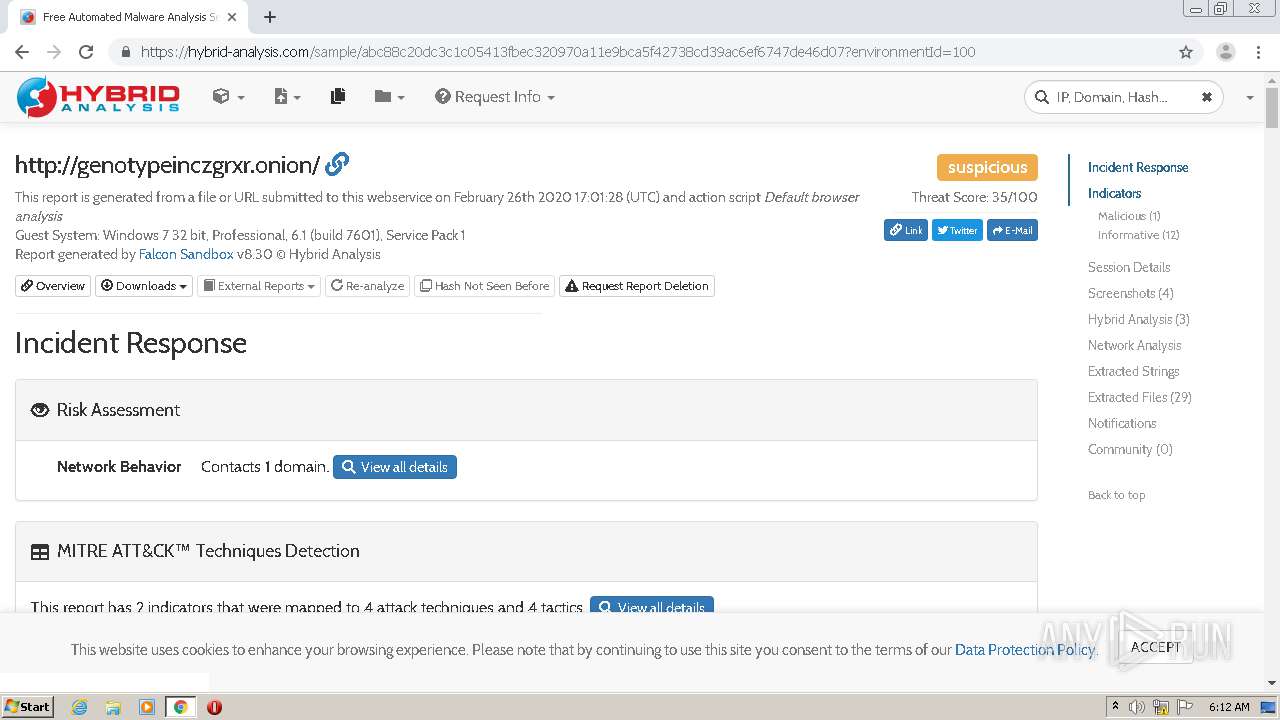The height and width of the screenshot is (720, 1280).
Task: Open the red security icon in taskbar
Action: (214, 707)
